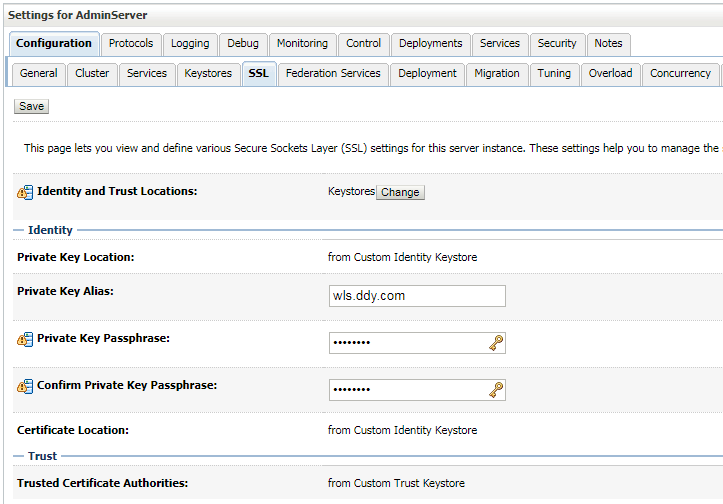Click 'from Custom Identity Keystore' beside Certificate Location
This screenshot has height=504, width=723.
(x=403, y=430)
